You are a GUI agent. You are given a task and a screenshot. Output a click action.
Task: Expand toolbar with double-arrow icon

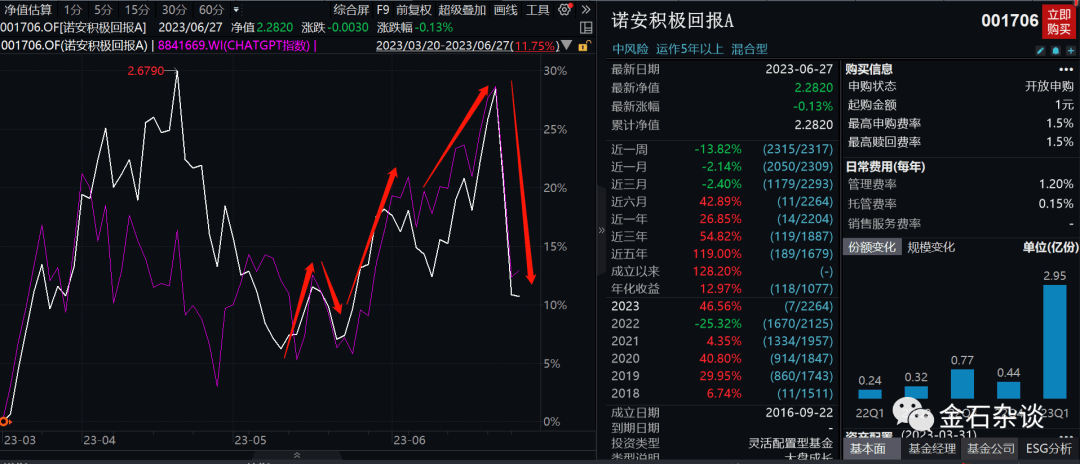[585, 10]
